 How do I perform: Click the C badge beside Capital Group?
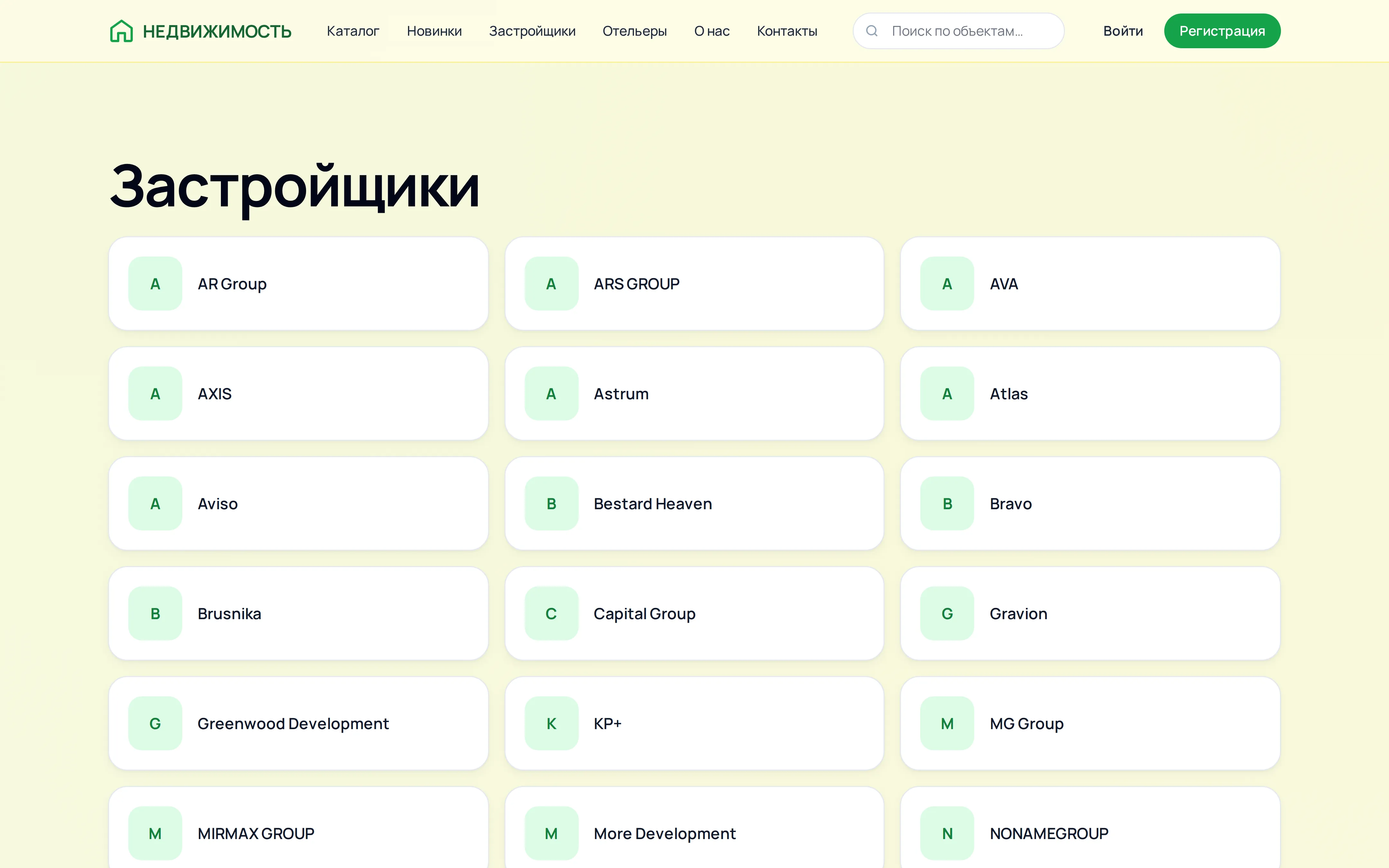pyautogui.click(x=551, y=614)
